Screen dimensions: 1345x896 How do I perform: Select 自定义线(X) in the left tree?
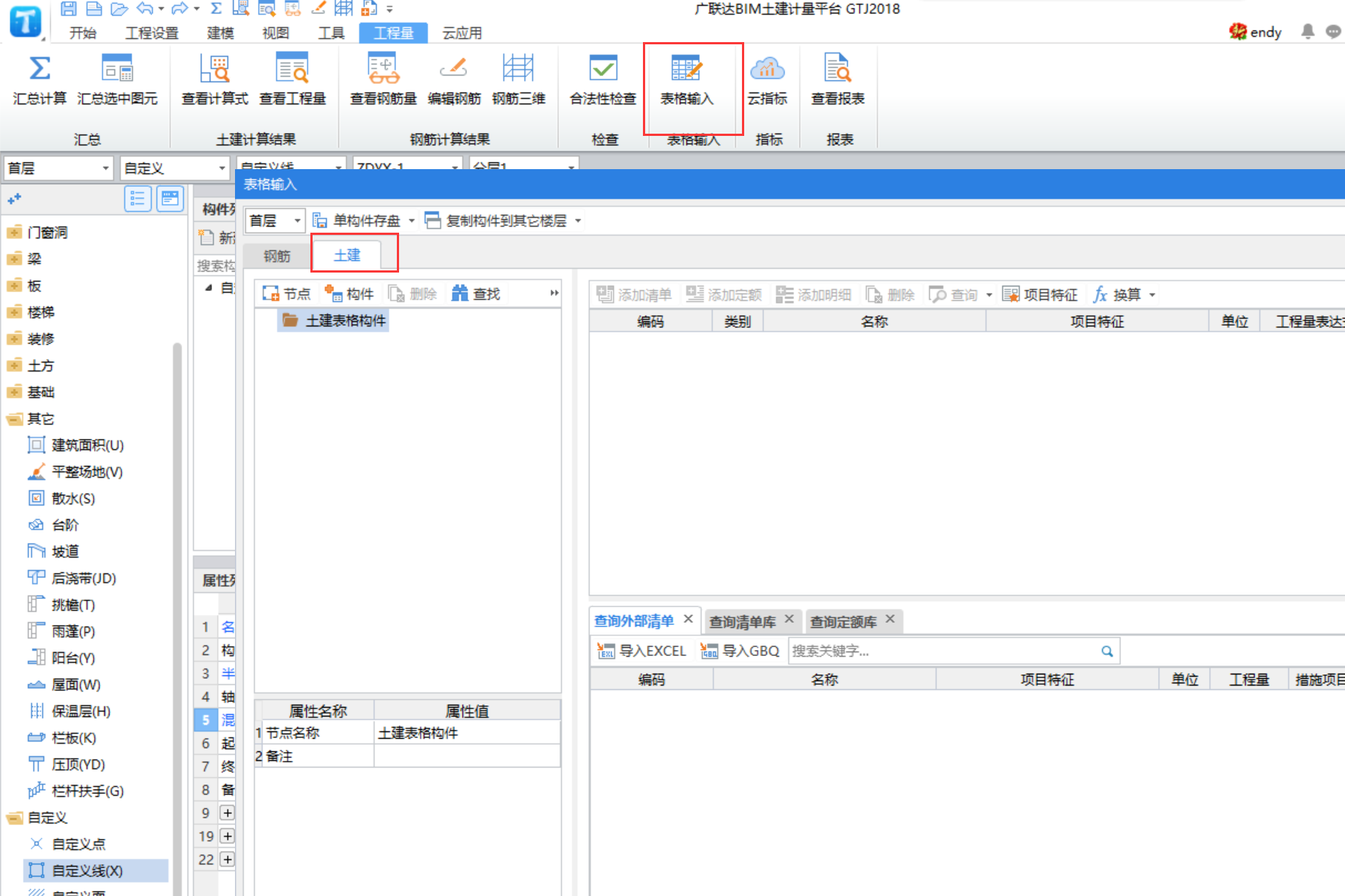tap(96, 871)
